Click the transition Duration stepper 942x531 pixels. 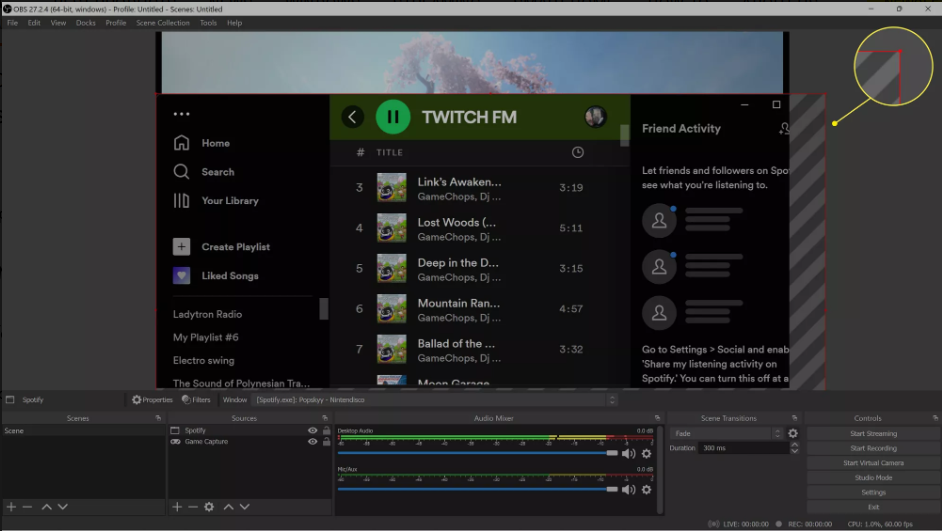pos(794,448)
